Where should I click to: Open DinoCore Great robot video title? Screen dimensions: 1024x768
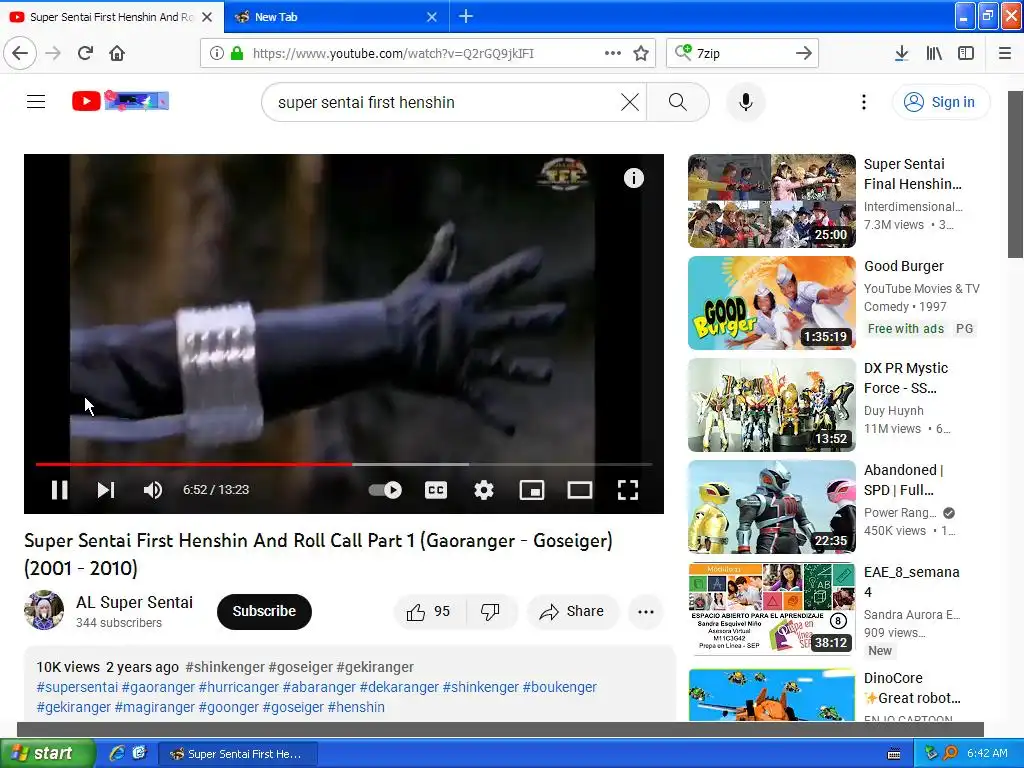[x=912, y=688]
